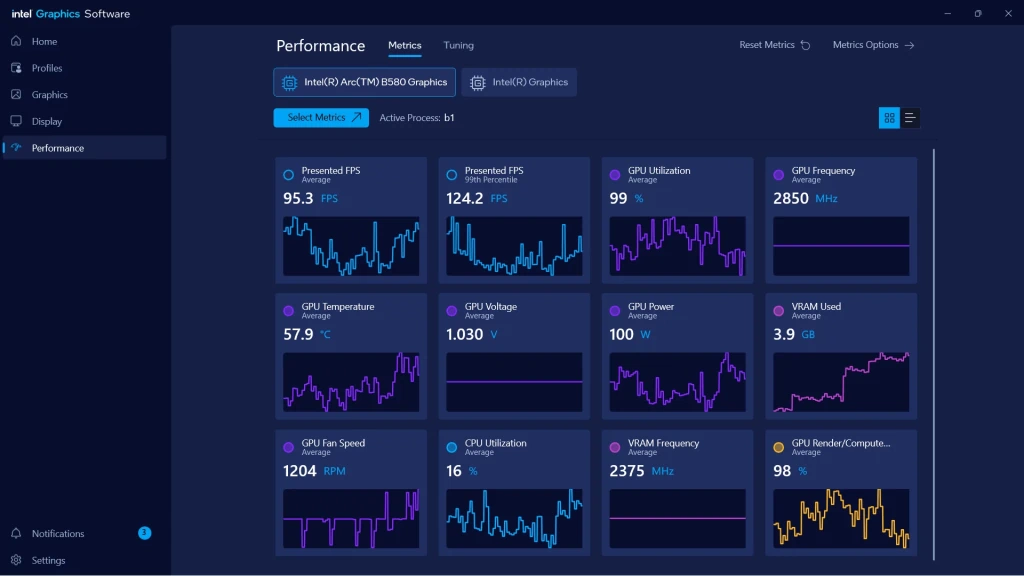Click the GPU Fan Speed graph

pyautogui.click(x=351, y=519)
